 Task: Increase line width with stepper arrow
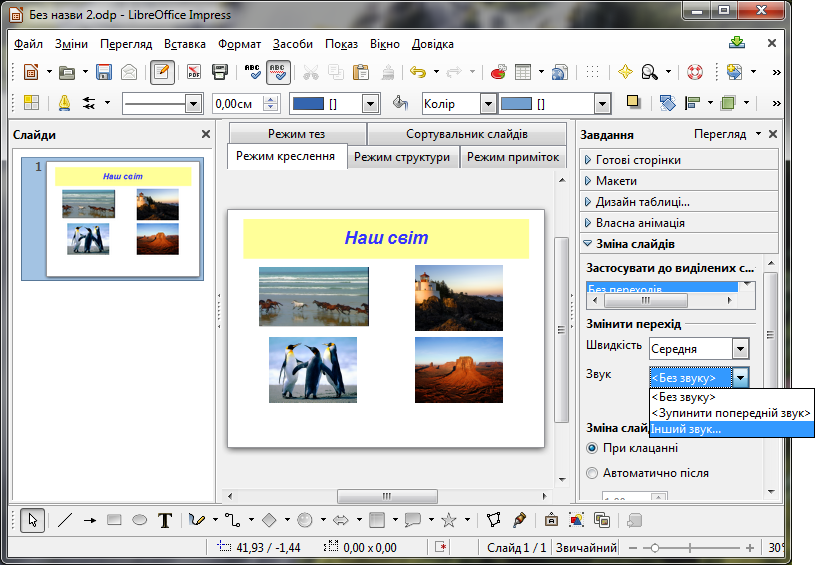coord(270,99)
